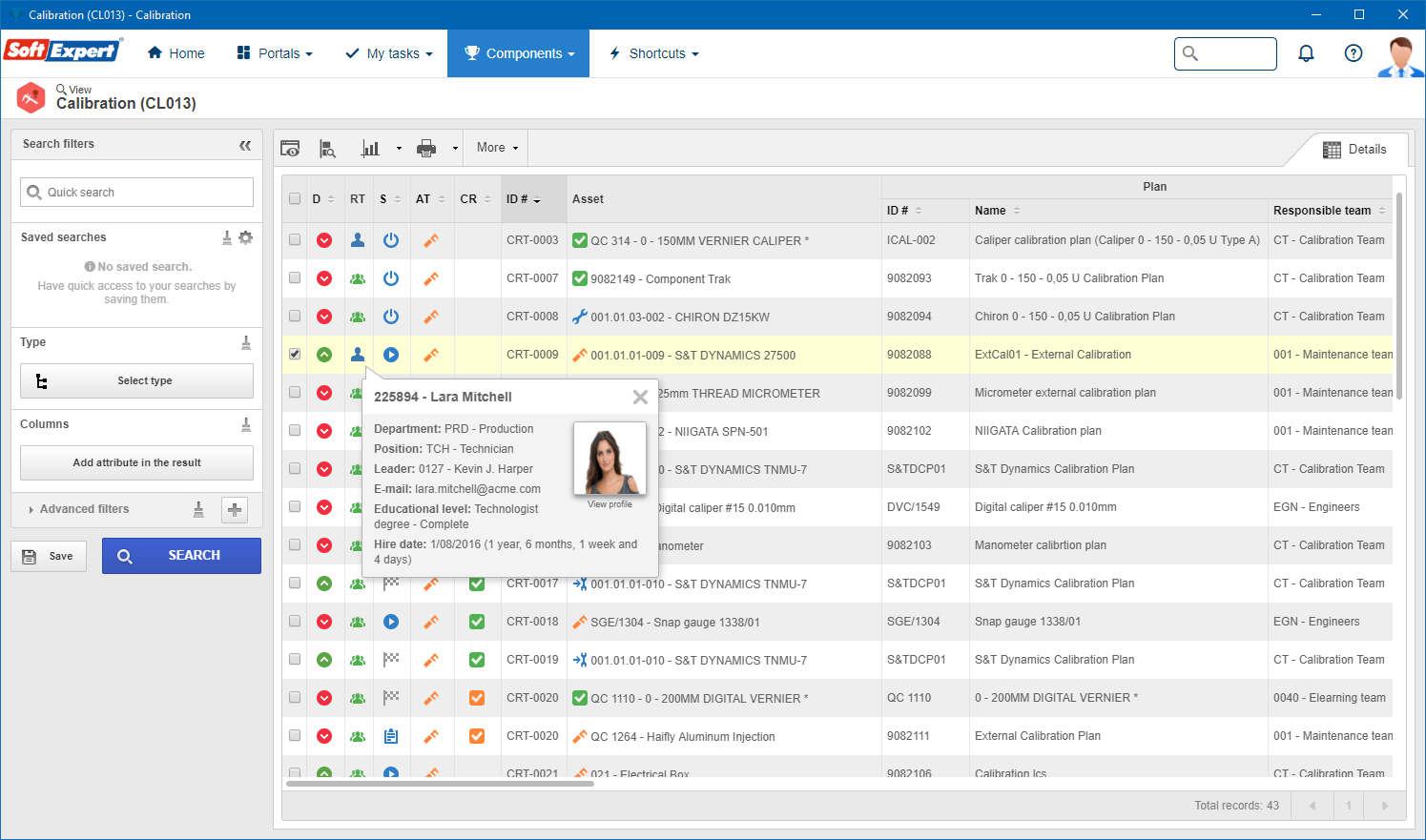Clear saved searches with broom icon

pyautogui.click(x=227, y=237)
